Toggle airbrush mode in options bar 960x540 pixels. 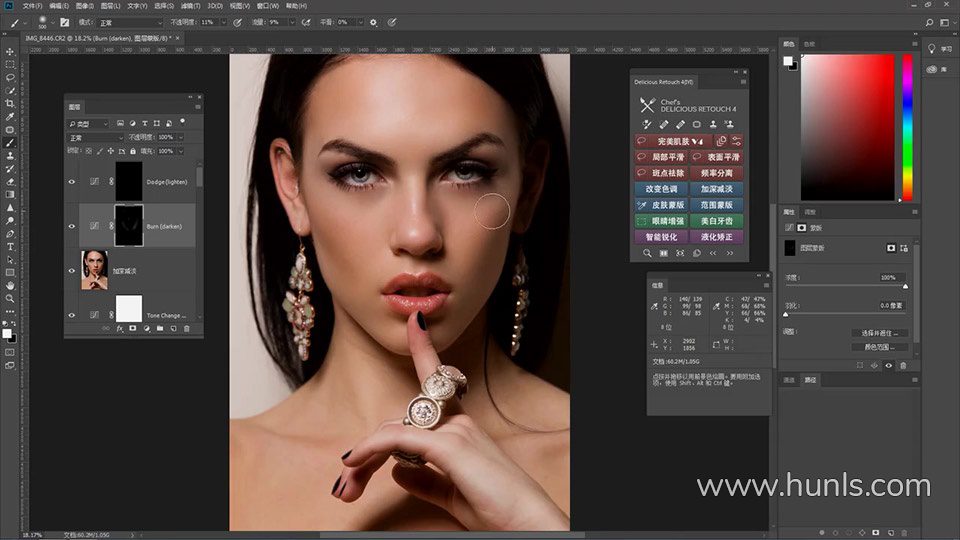click(306, 23)
